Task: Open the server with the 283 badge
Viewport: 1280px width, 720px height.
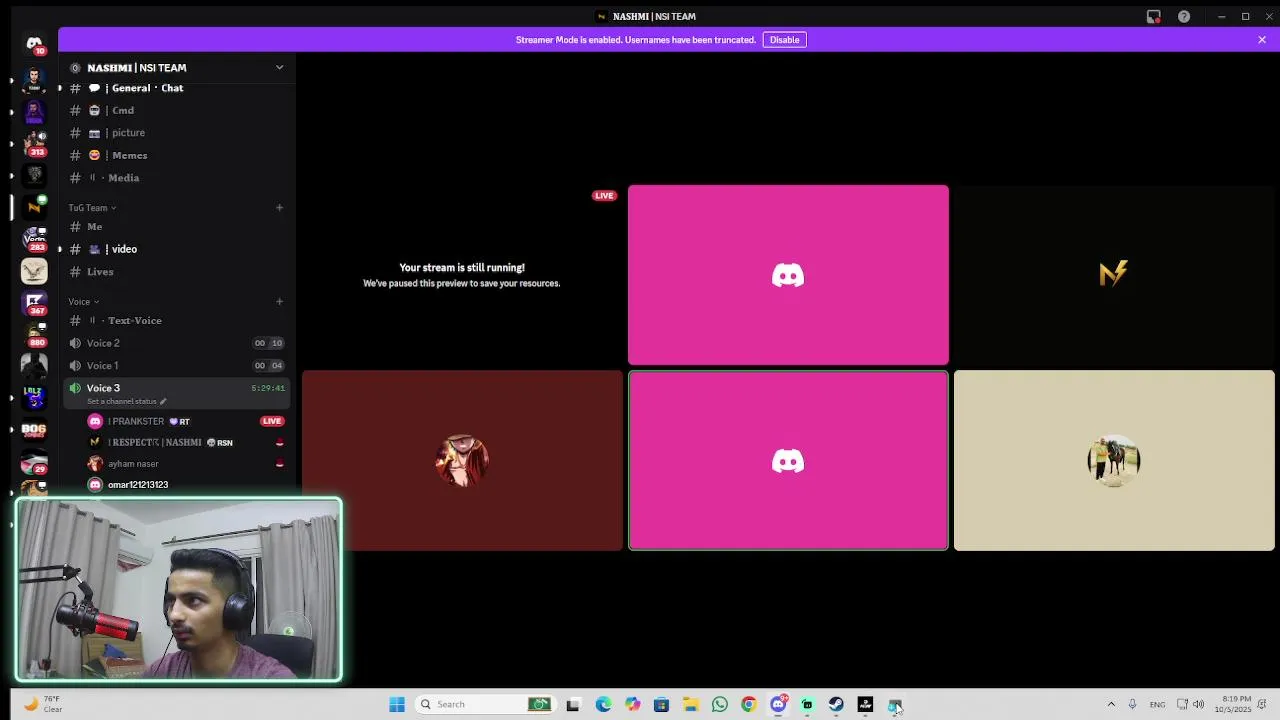Action: [34, 239]
